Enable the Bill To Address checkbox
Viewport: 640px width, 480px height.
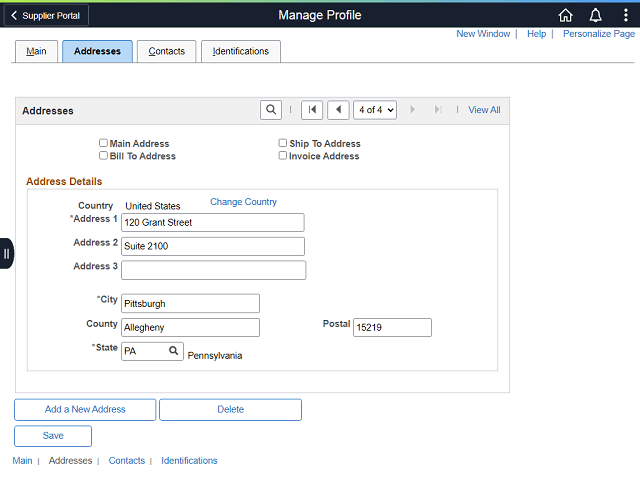[x=103, y=156]
